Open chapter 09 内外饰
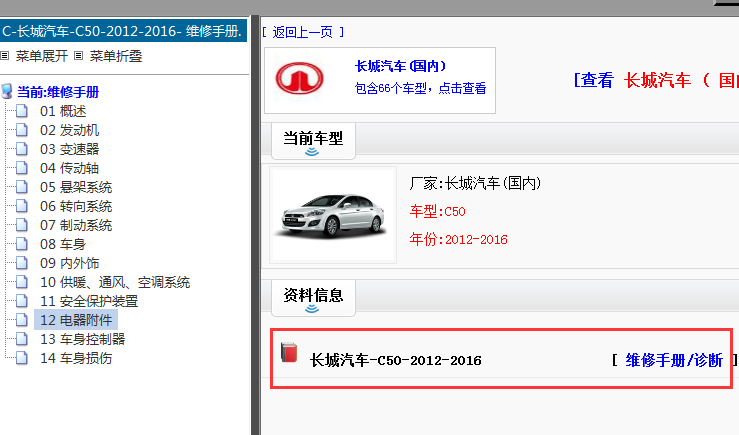Screen dimensions: 739x435 point(70,263)
